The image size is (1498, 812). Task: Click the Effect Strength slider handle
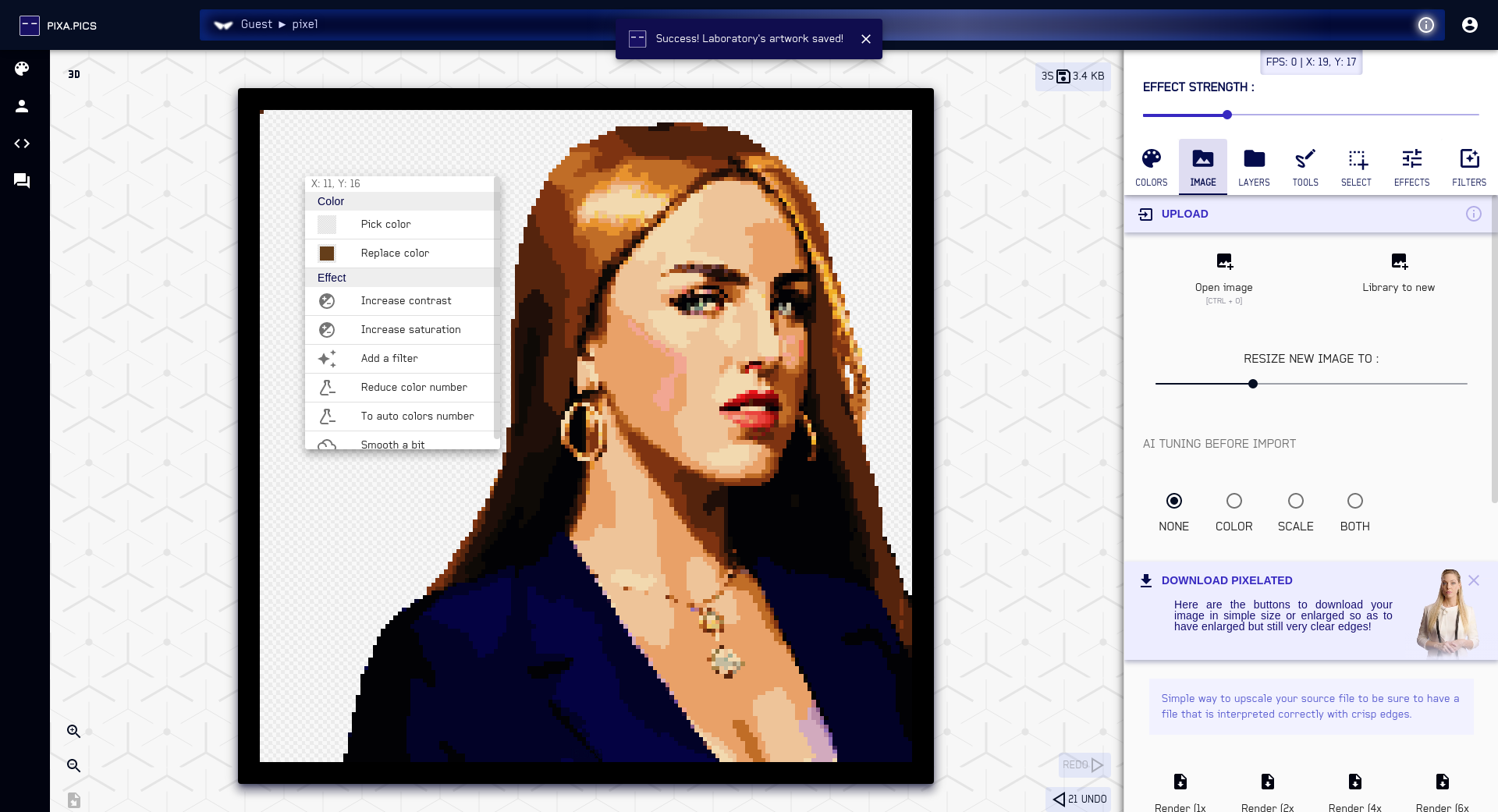pos(1227,115)
